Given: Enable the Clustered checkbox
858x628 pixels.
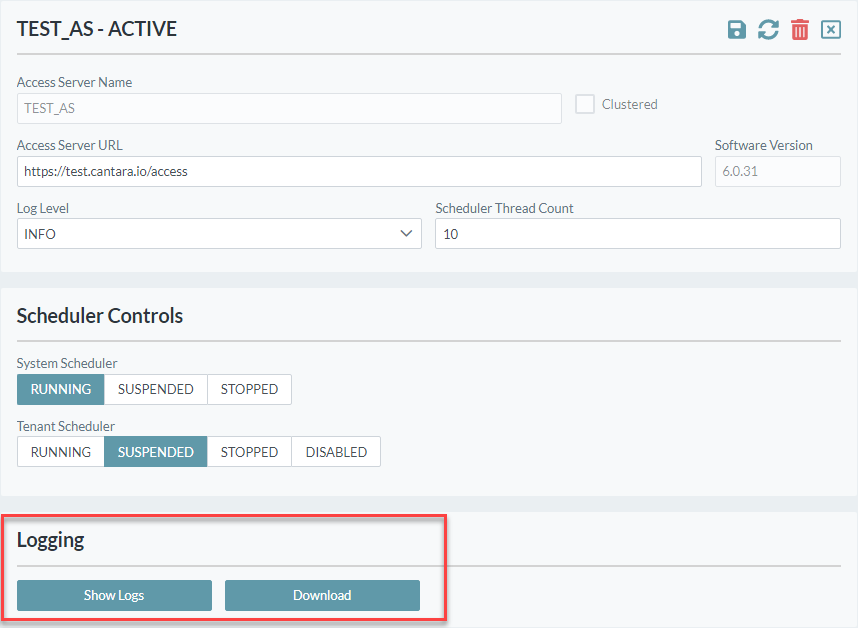Looking at the screenshot, I should click(x=585, y=104).
